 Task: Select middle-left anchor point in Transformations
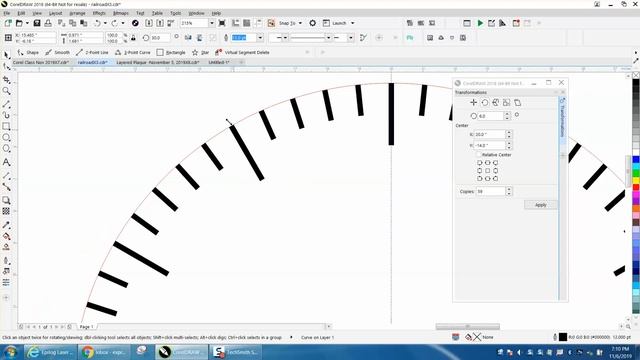[480, 171]
